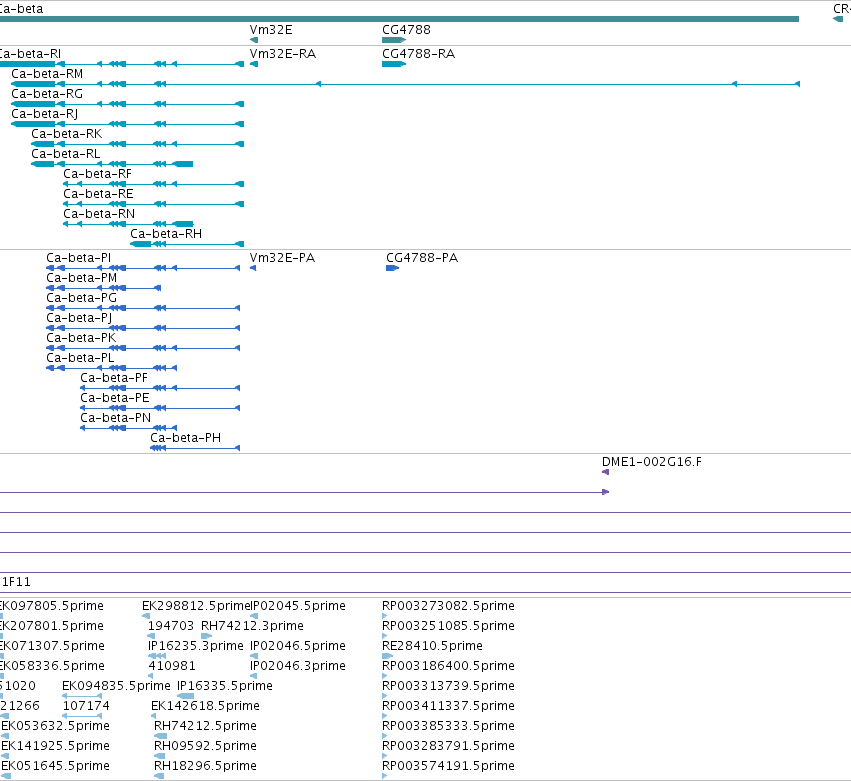Click EST label "EK141925.5prime"
Screen dimensions: 851x781
tap(55, 747)
